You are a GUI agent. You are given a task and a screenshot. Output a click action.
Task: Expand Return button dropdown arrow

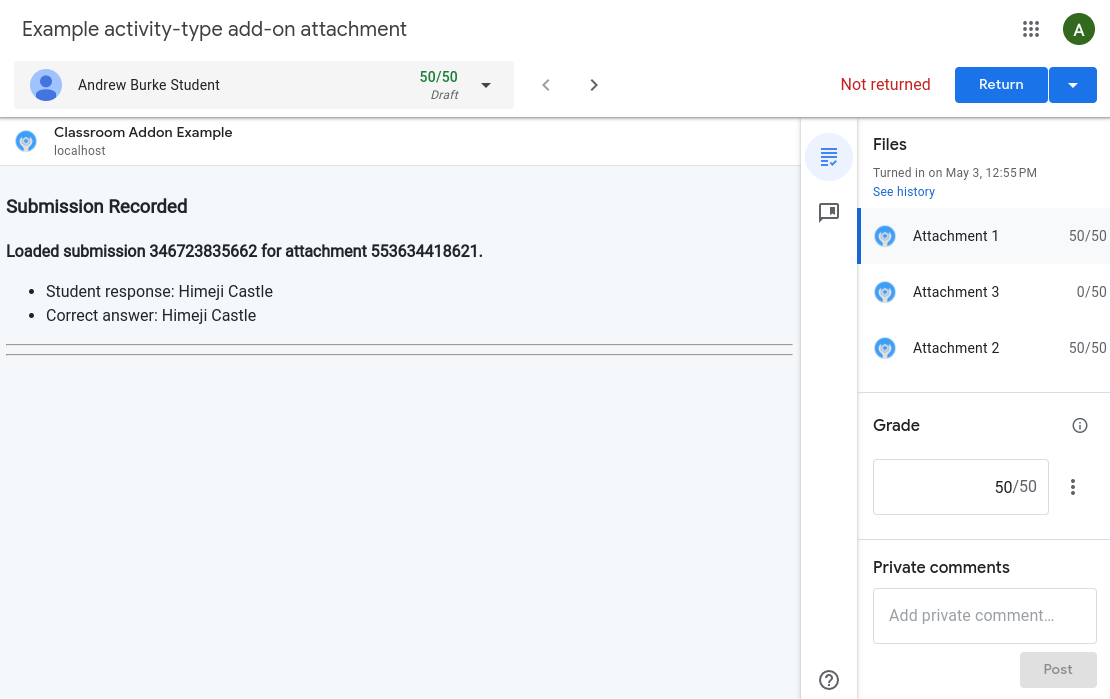click(x=1073, y=85)
